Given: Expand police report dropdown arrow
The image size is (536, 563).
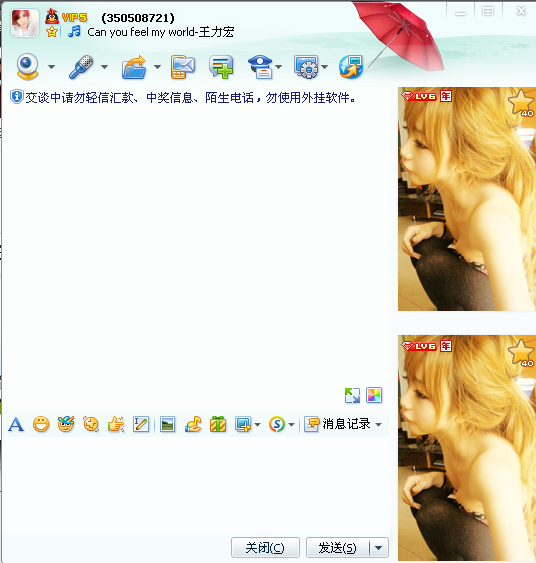Looking at the screenshot, I should [279, 67].
